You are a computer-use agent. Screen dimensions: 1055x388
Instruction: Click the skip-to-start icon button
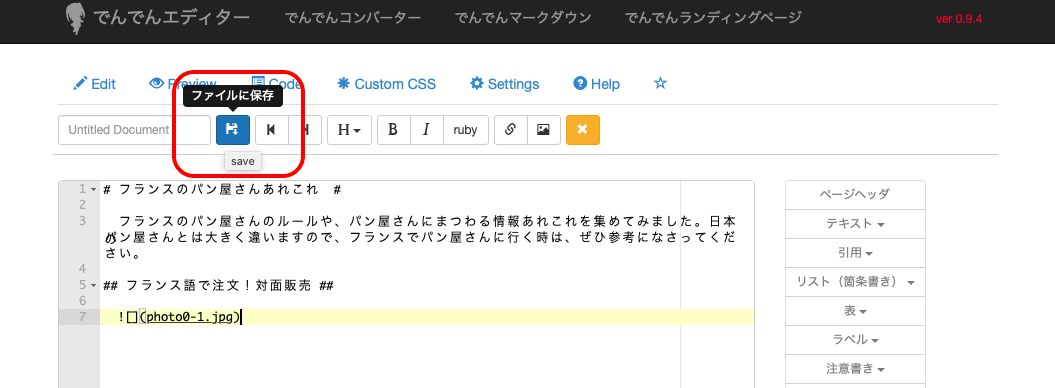(x=272, y=130)
